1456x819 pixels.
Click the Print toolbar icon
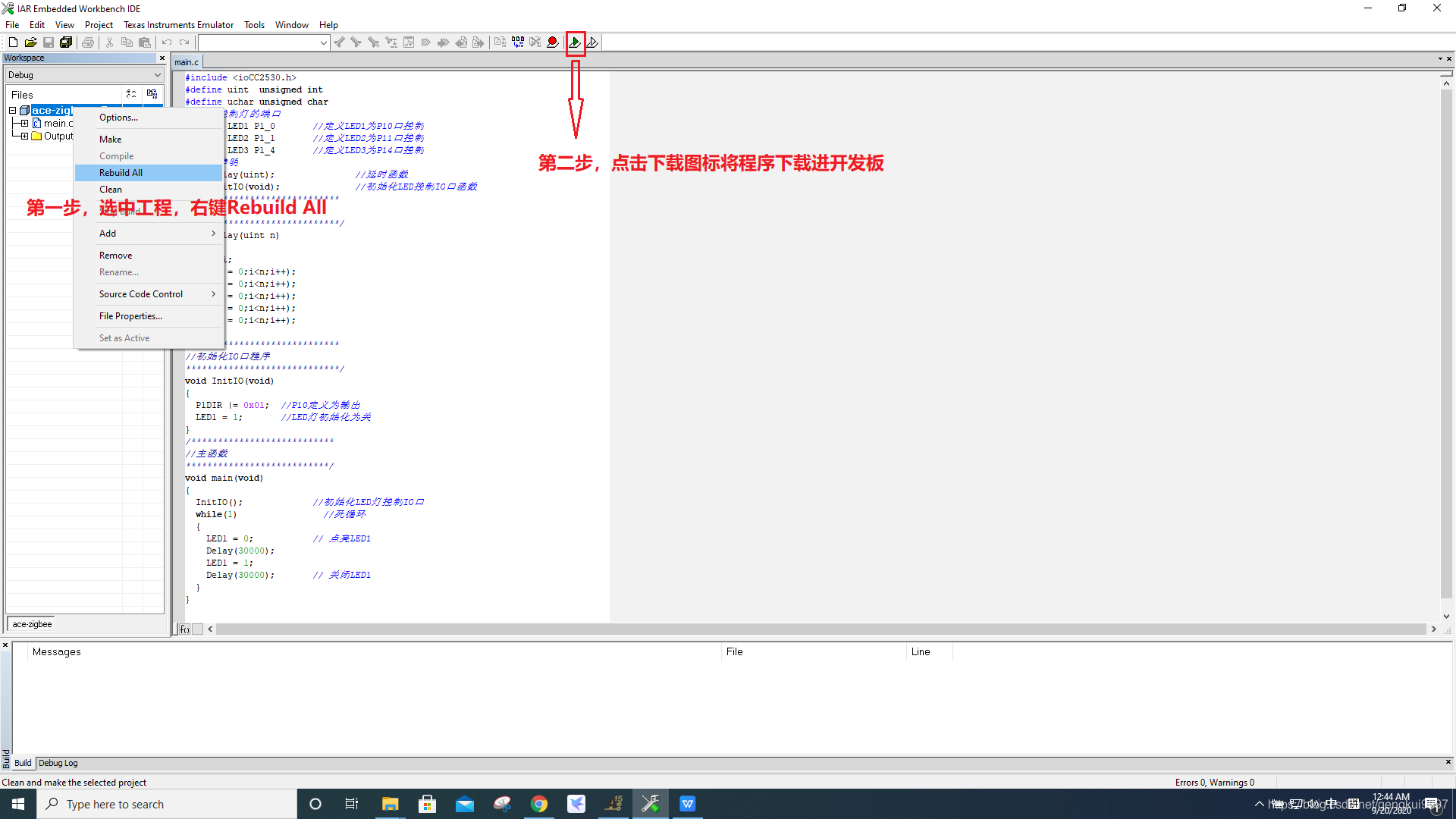pyautogui.click(x=88, y=42)
